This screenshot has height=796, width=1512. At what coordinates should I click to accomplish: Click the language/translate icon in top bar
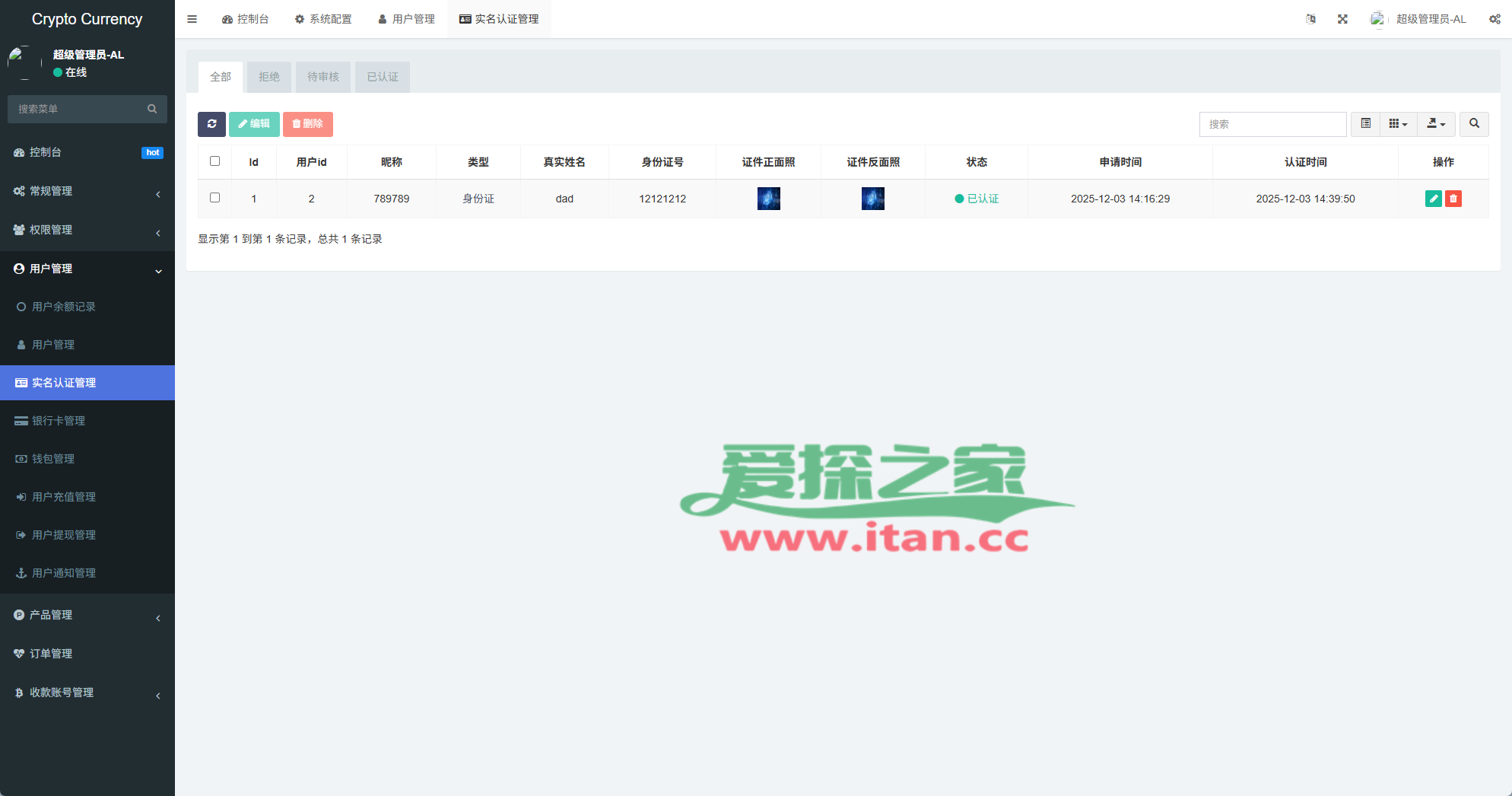coord(1310,18)
